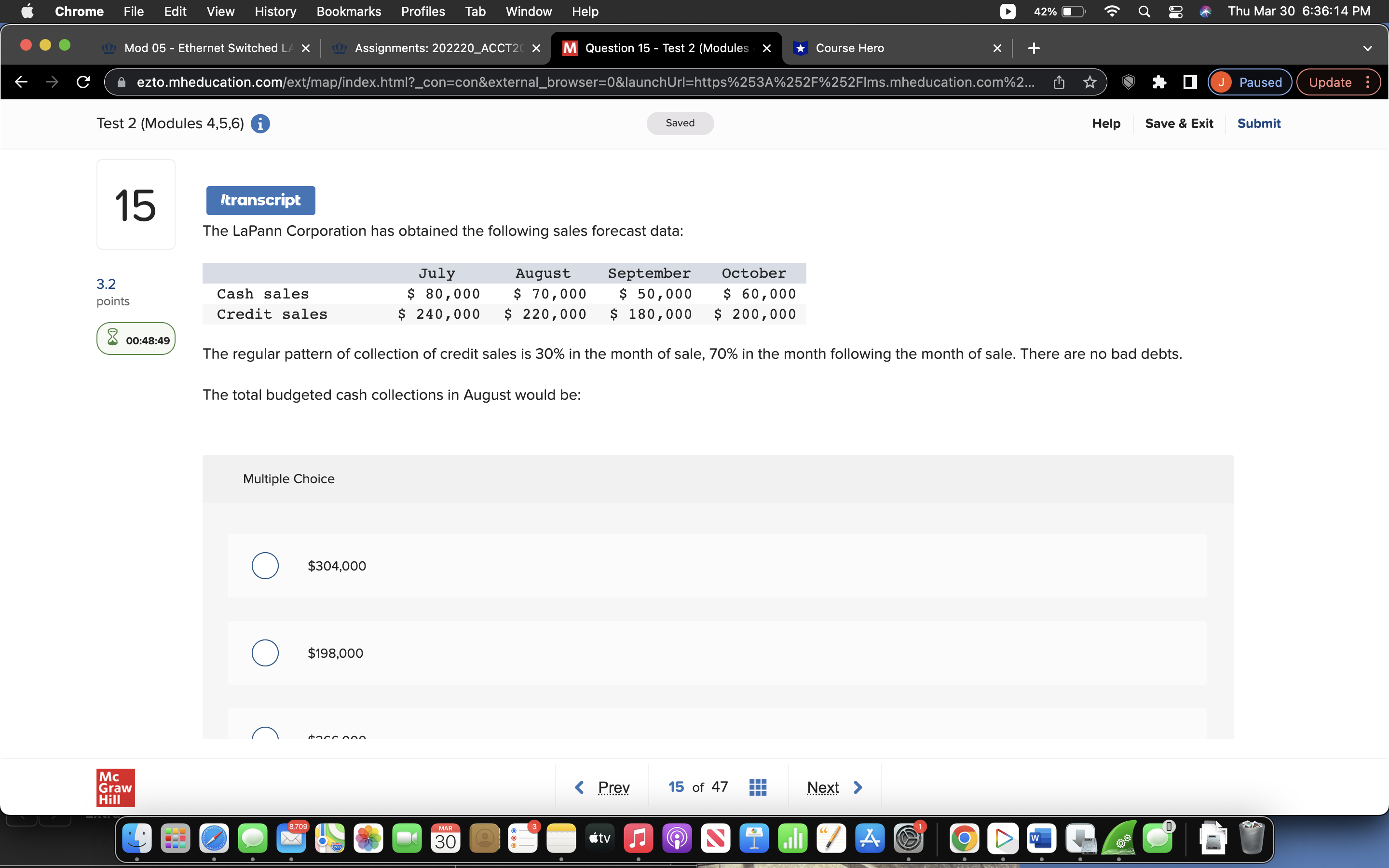This screenshot has height=868, width=1389.
Task: Open the Chrome extensions puzzle icon
Action: tap(1159, 82)
